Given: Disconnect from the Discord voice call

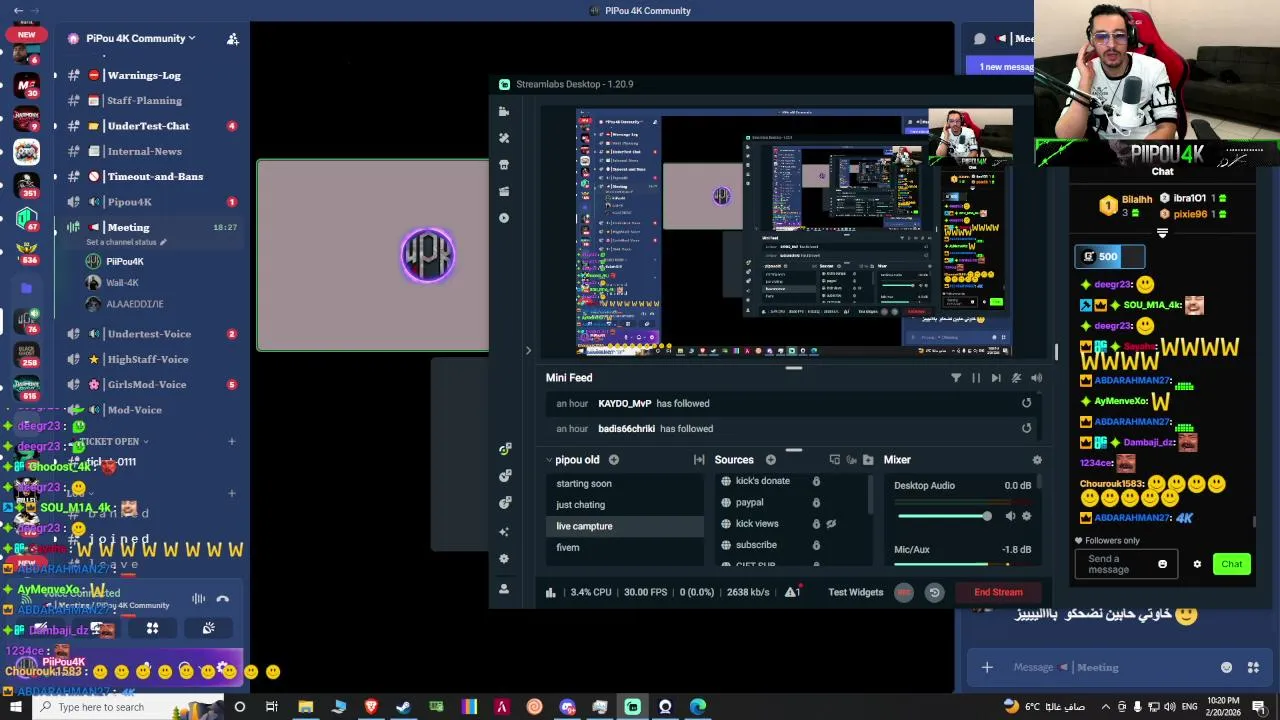Looking at the screenshot, I should (222, 599).
